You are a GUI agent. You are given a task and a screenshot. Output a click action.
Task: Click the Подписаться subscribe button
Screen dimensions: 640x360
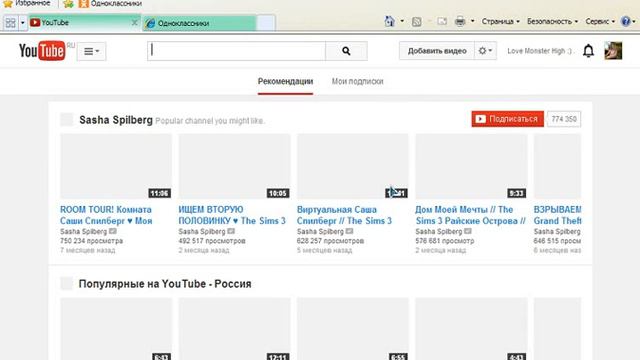(507, 119)
